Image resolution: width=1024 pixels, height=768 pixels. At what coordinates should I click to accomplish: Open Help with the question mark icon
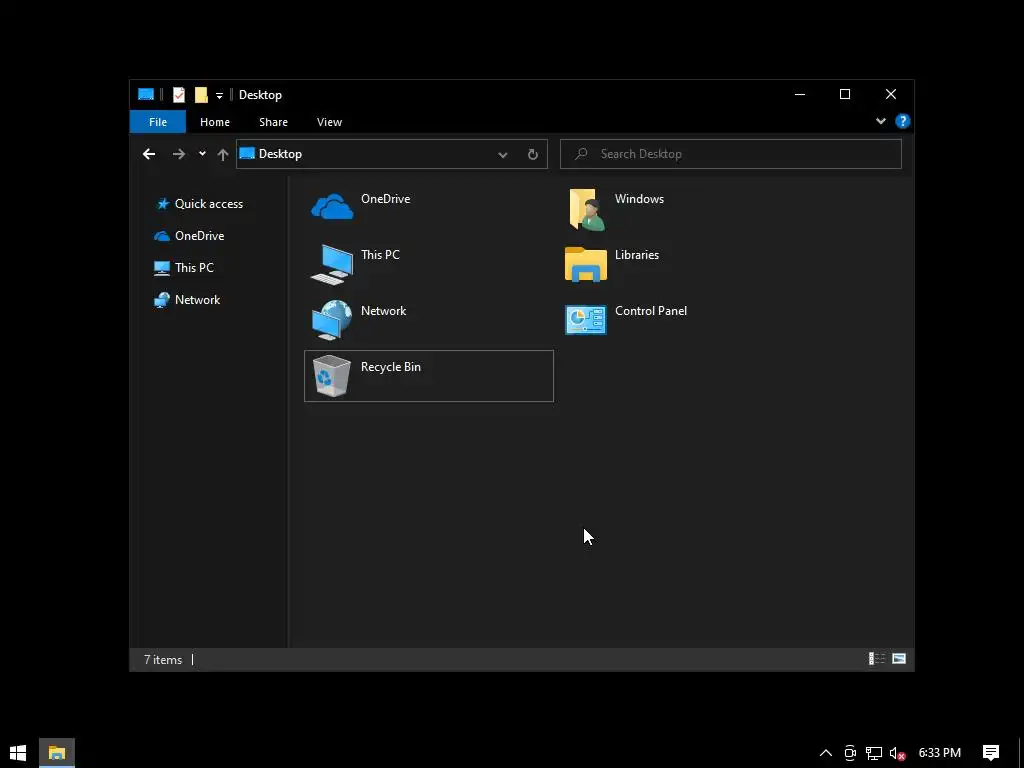903,121
